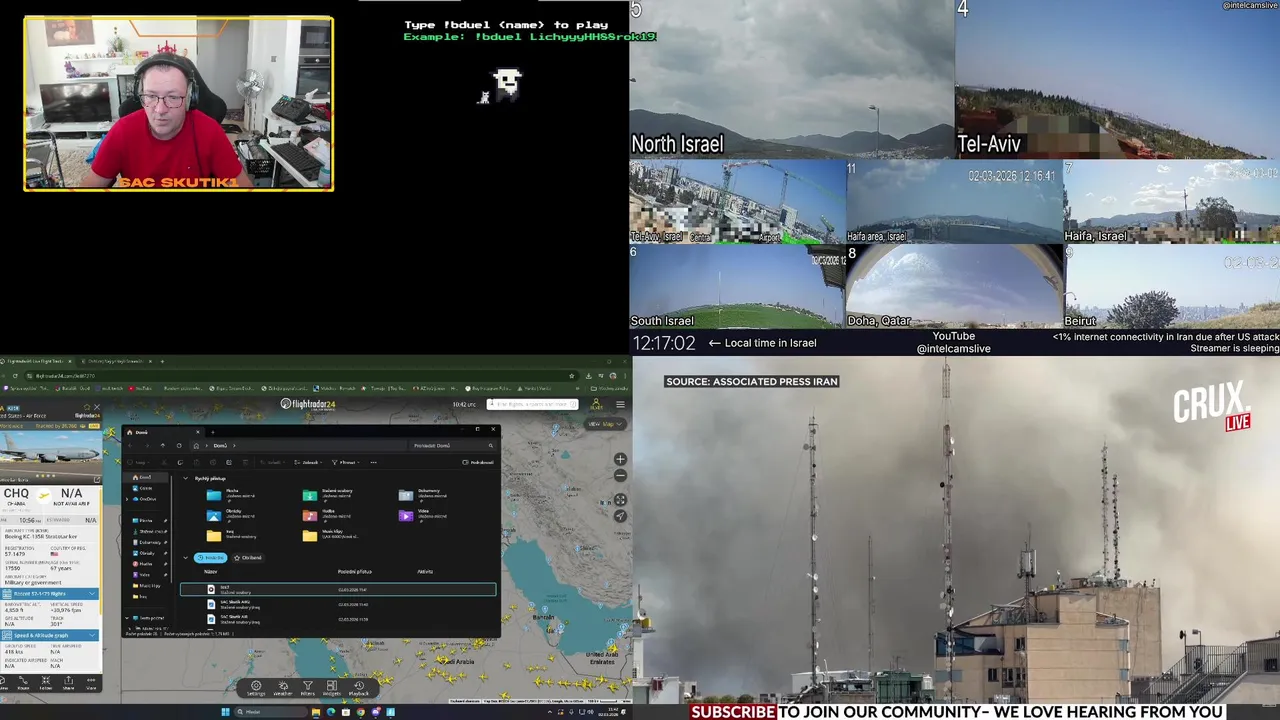Close the KC-135R flight details panel
The height and width of the screenshot is (720, 1280).
click(97, 407)
